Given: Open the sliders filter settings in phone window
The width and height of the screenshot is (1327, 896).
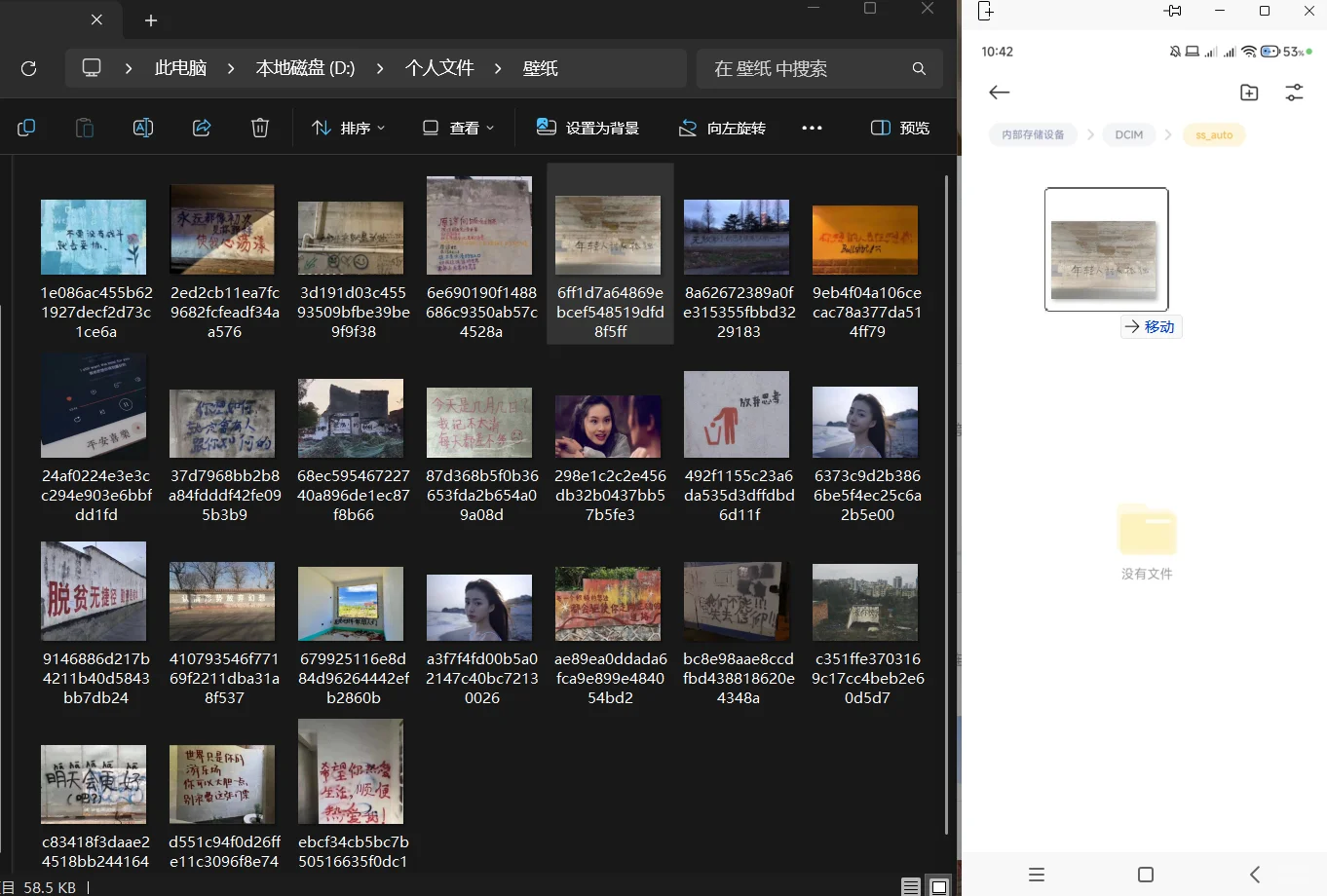Looking at the screenshot, I should [1294, 93].
